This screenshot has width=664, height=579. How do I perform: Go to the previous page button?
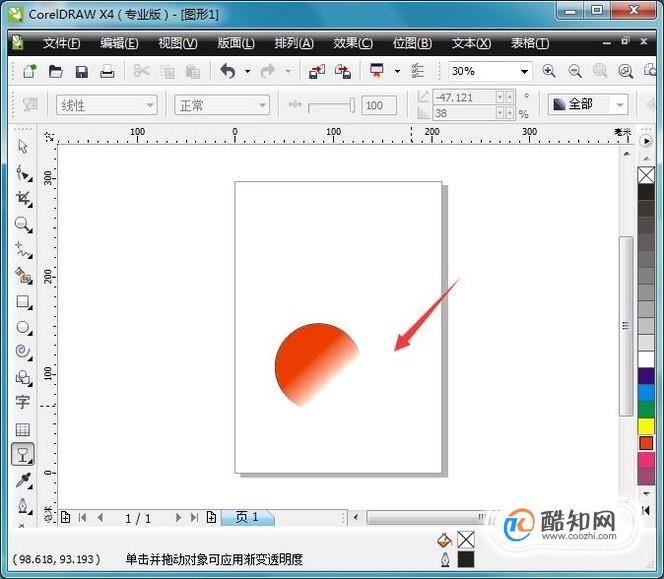[100, 518]
